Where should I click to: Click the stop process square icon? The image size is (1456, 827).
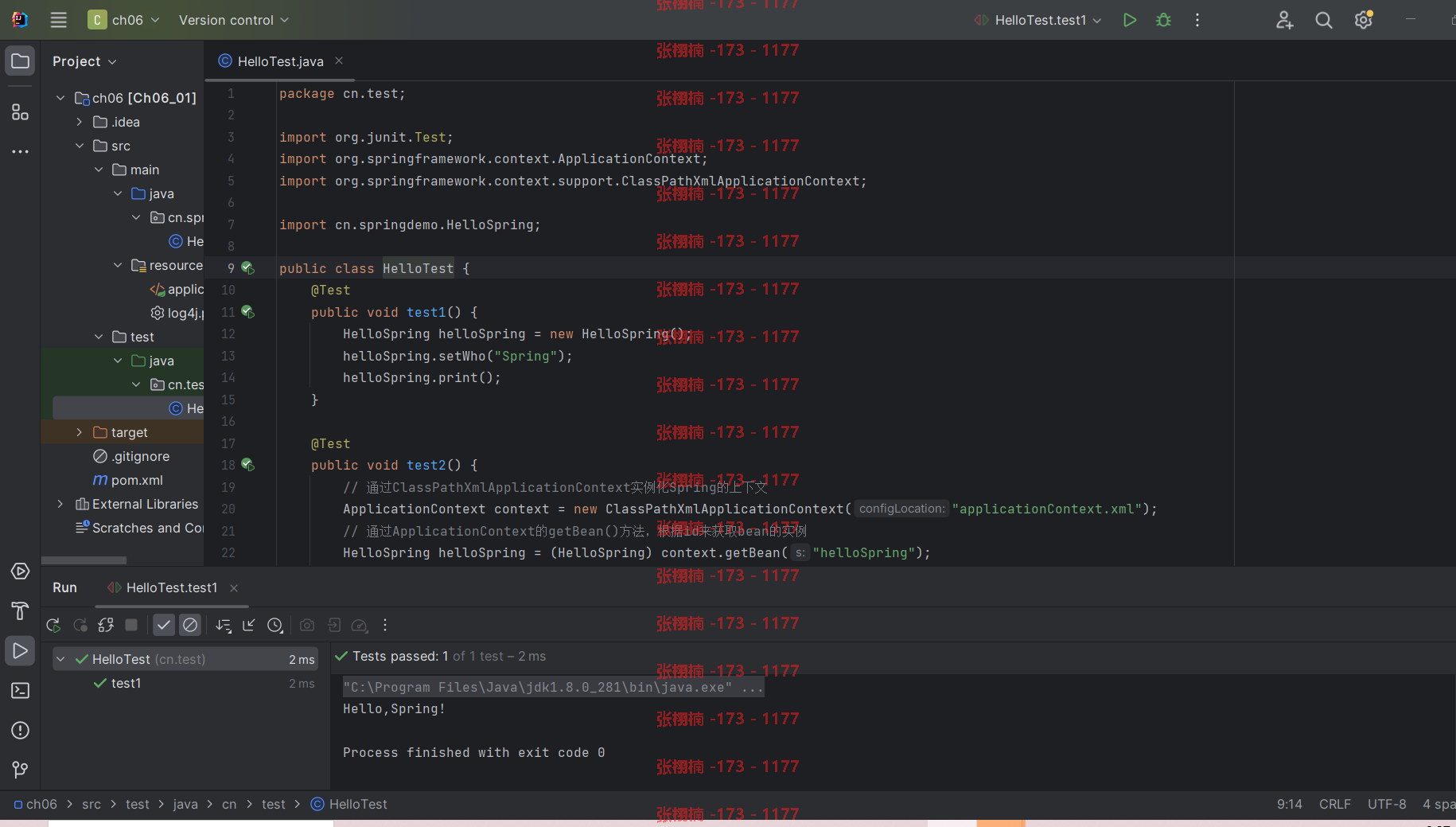[132, 626]
